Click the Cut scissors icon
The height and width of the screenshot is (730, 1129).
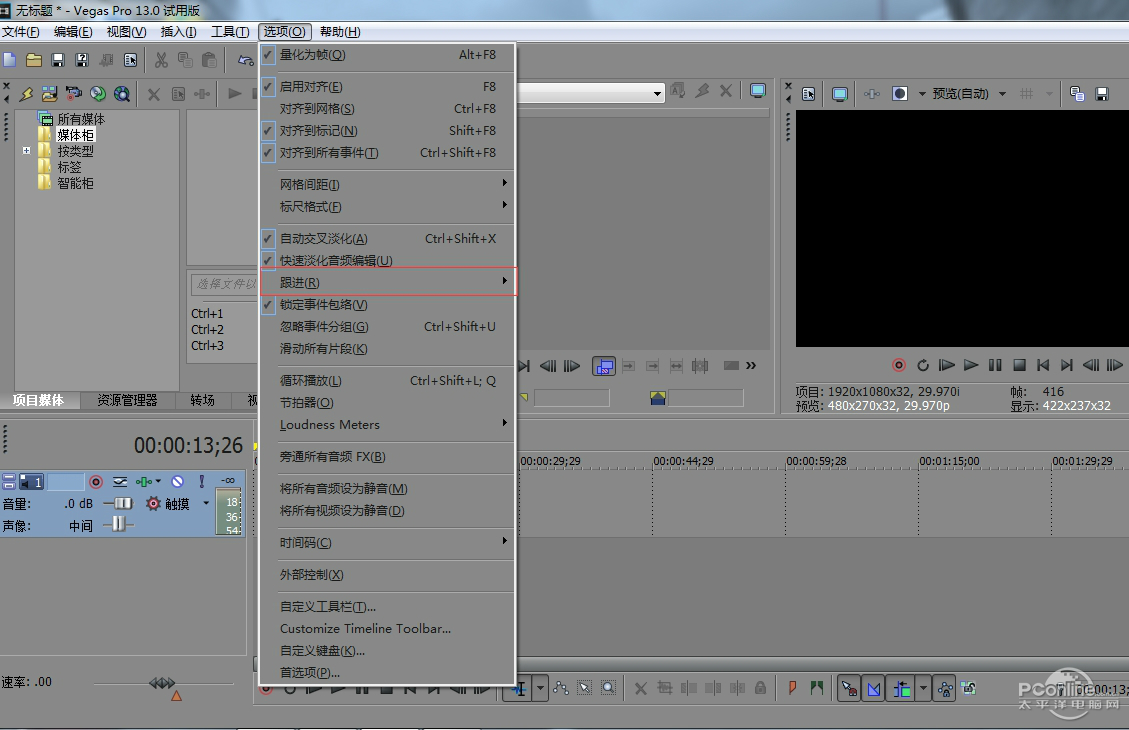[x=161, y=60]
